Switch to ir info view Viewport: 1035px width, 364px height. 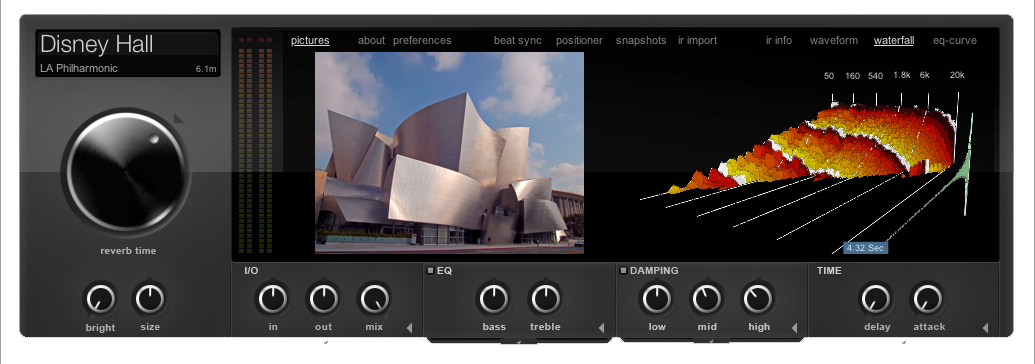(x=779, y=40)
